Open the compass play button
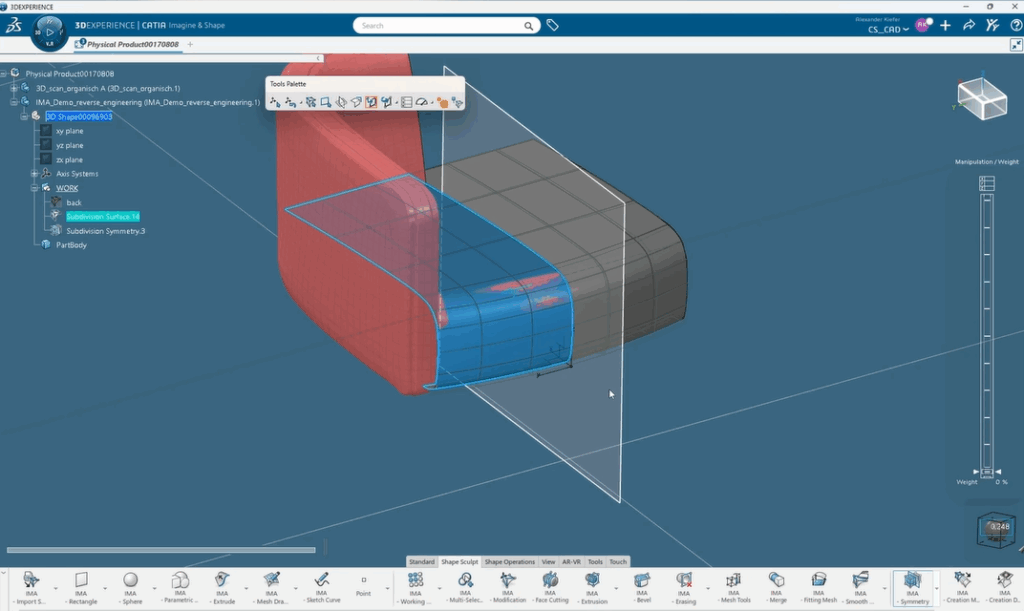 [x=49, y=32]
